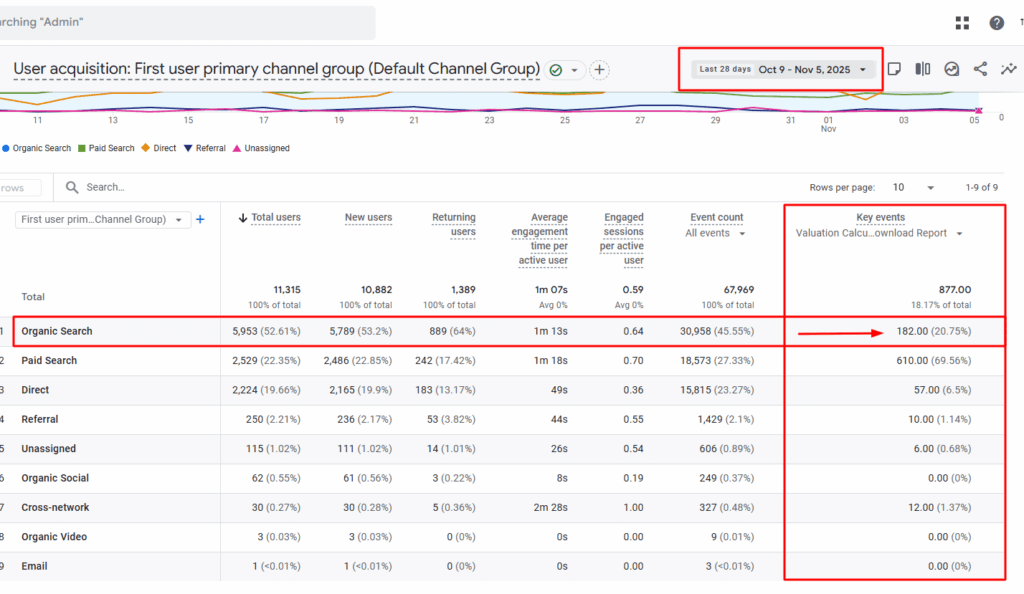Open the All events selector under Event count
Screen dimensions: 1024x594
716,234
